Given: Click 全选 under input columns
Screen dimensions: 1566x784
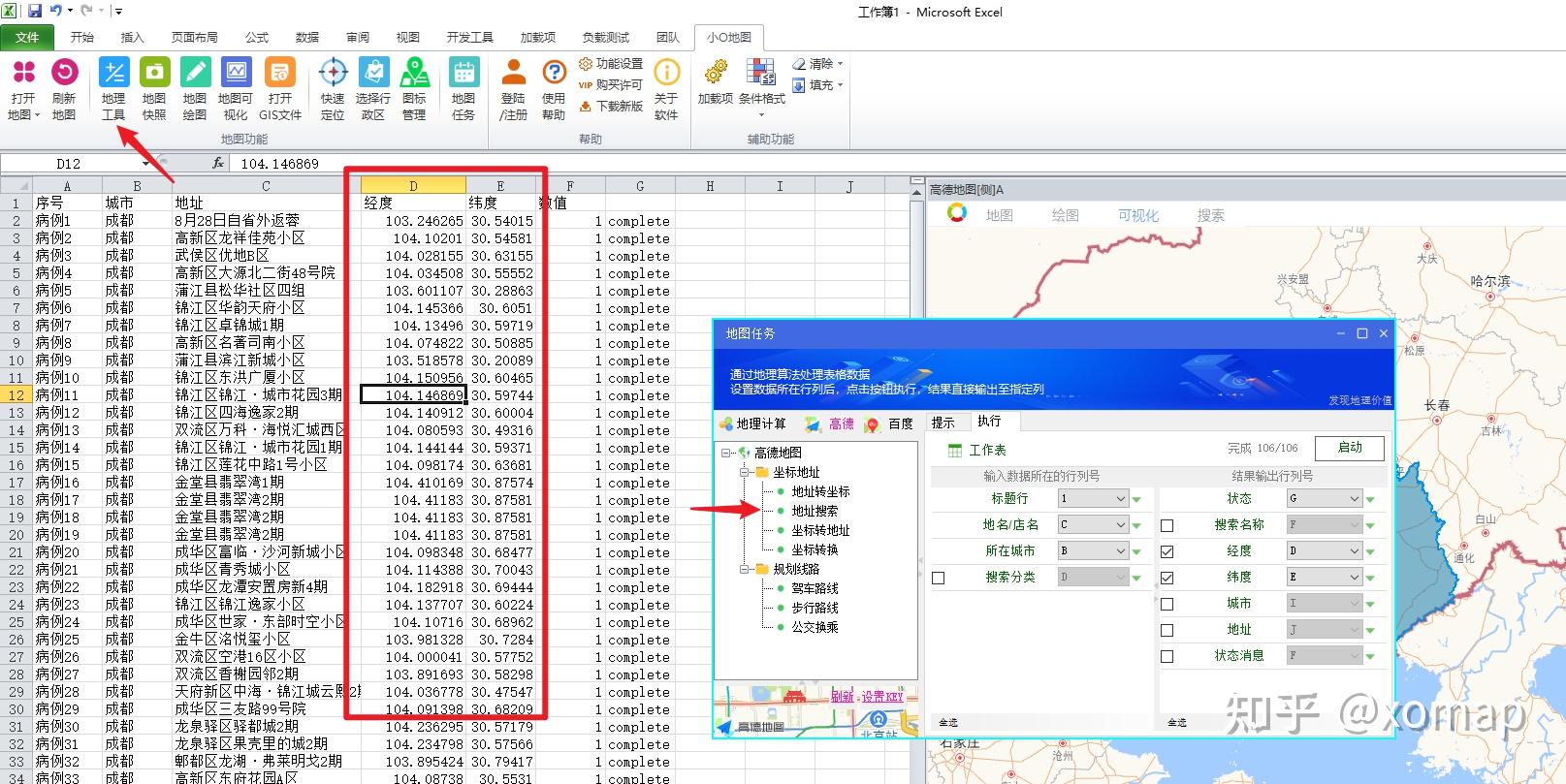Looking at the screenshot, I should (x=948, y=723).
